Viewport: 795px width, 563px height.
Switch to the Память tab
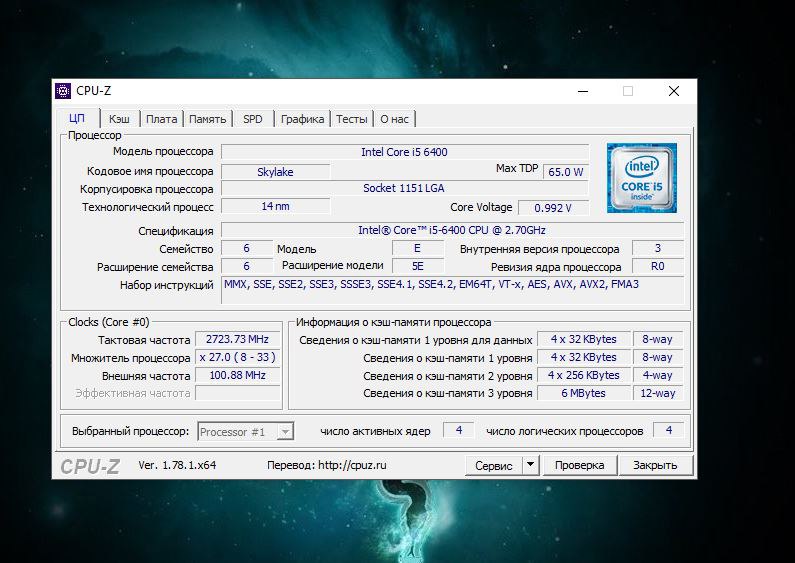207,119
